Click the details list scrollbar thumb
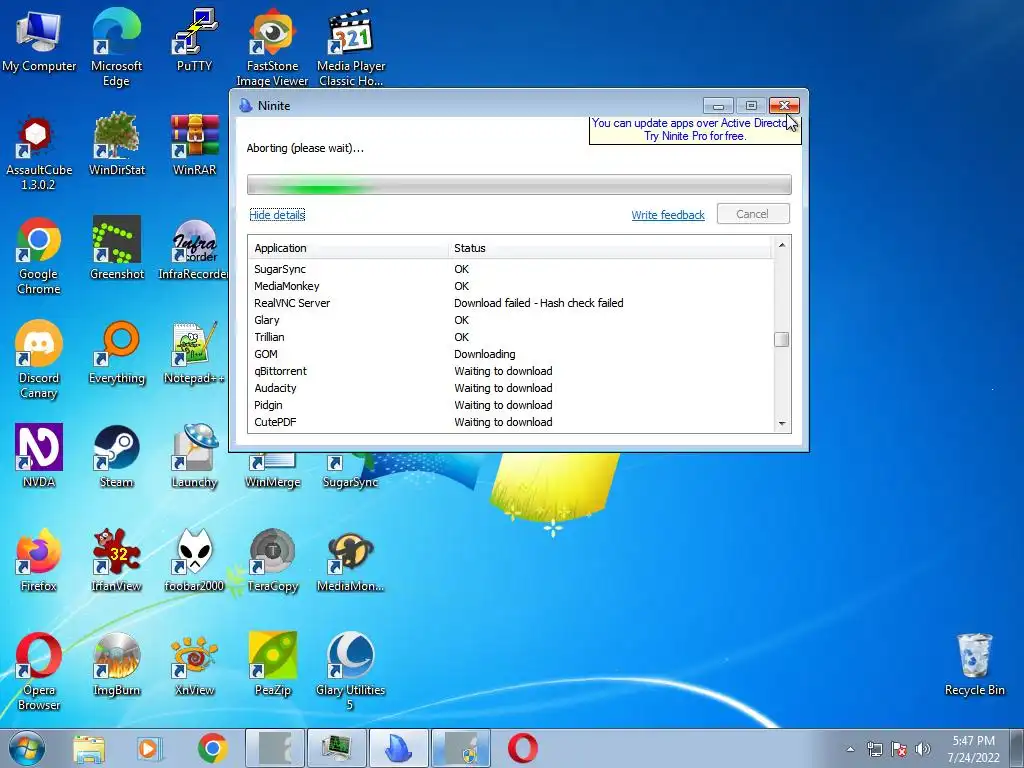Viewport: 1024px width, 768px height. (x=782, y=340)
